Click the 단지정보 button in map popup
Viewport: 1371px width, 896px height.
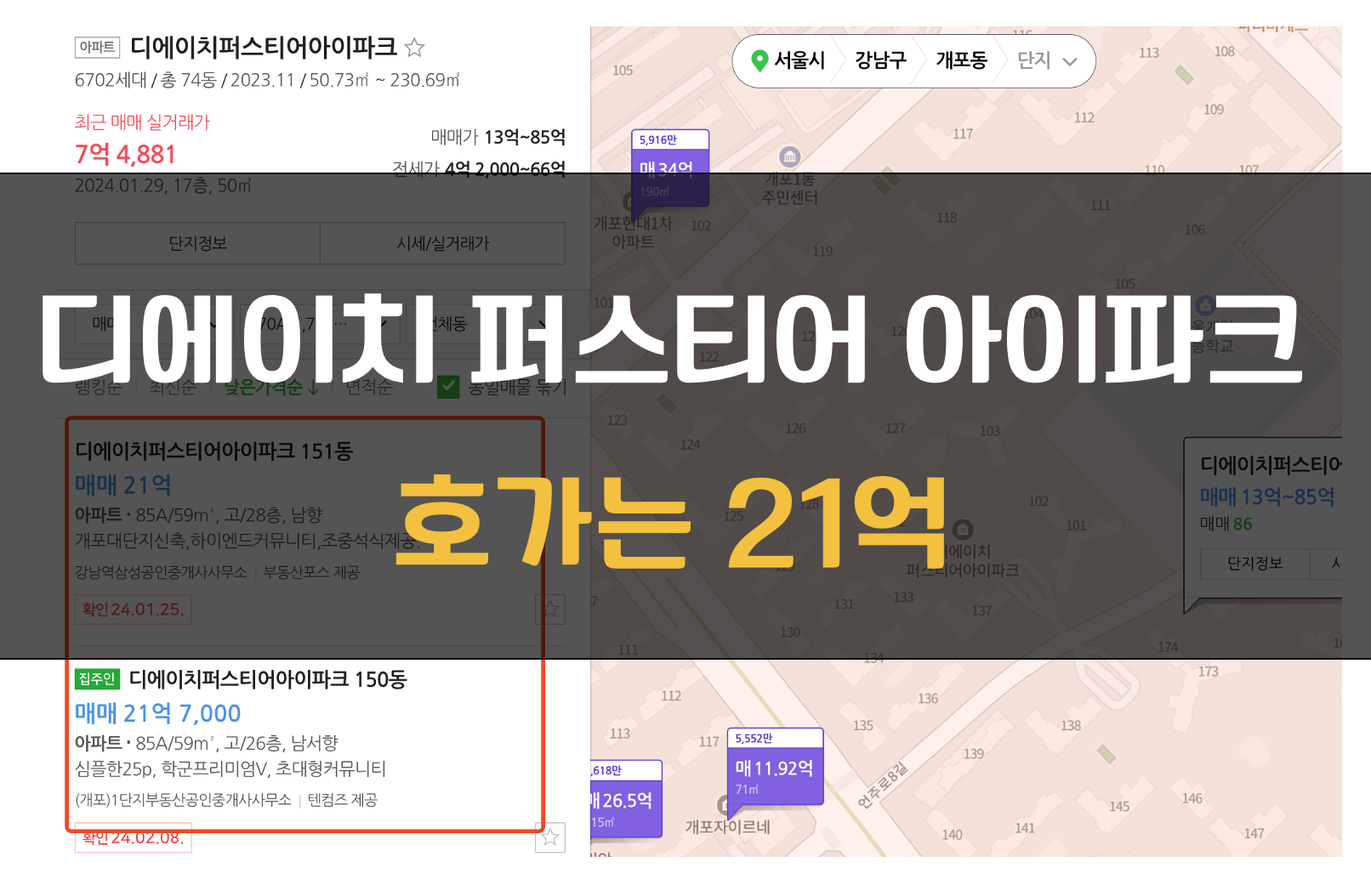[x=1254, y=564]
